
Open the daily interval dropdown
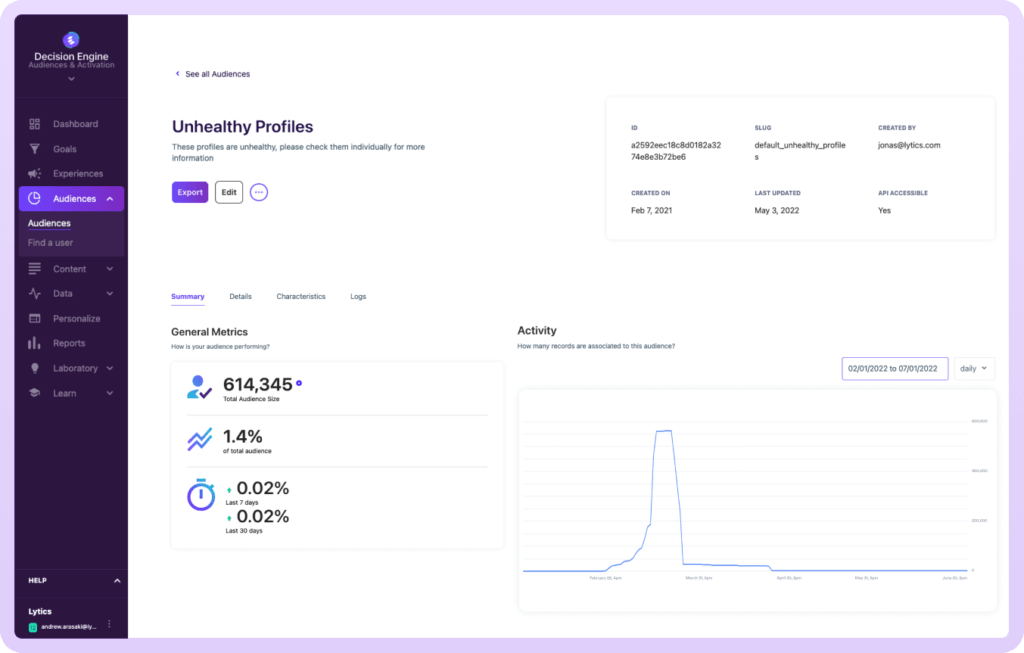(x=974, y=368)
